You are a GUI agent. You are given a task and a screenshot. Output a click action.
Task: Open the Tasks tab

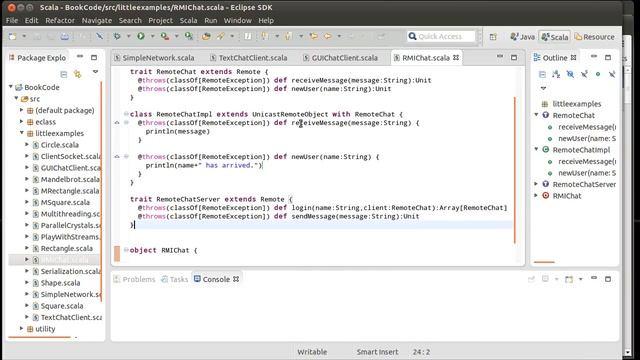click(175, 279)
